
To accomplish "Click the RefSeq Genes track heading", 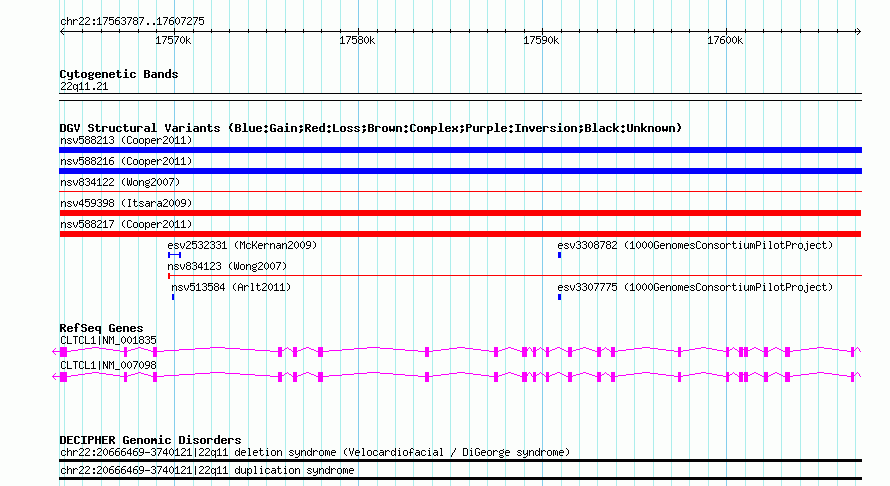I will (x=101, y=328).
